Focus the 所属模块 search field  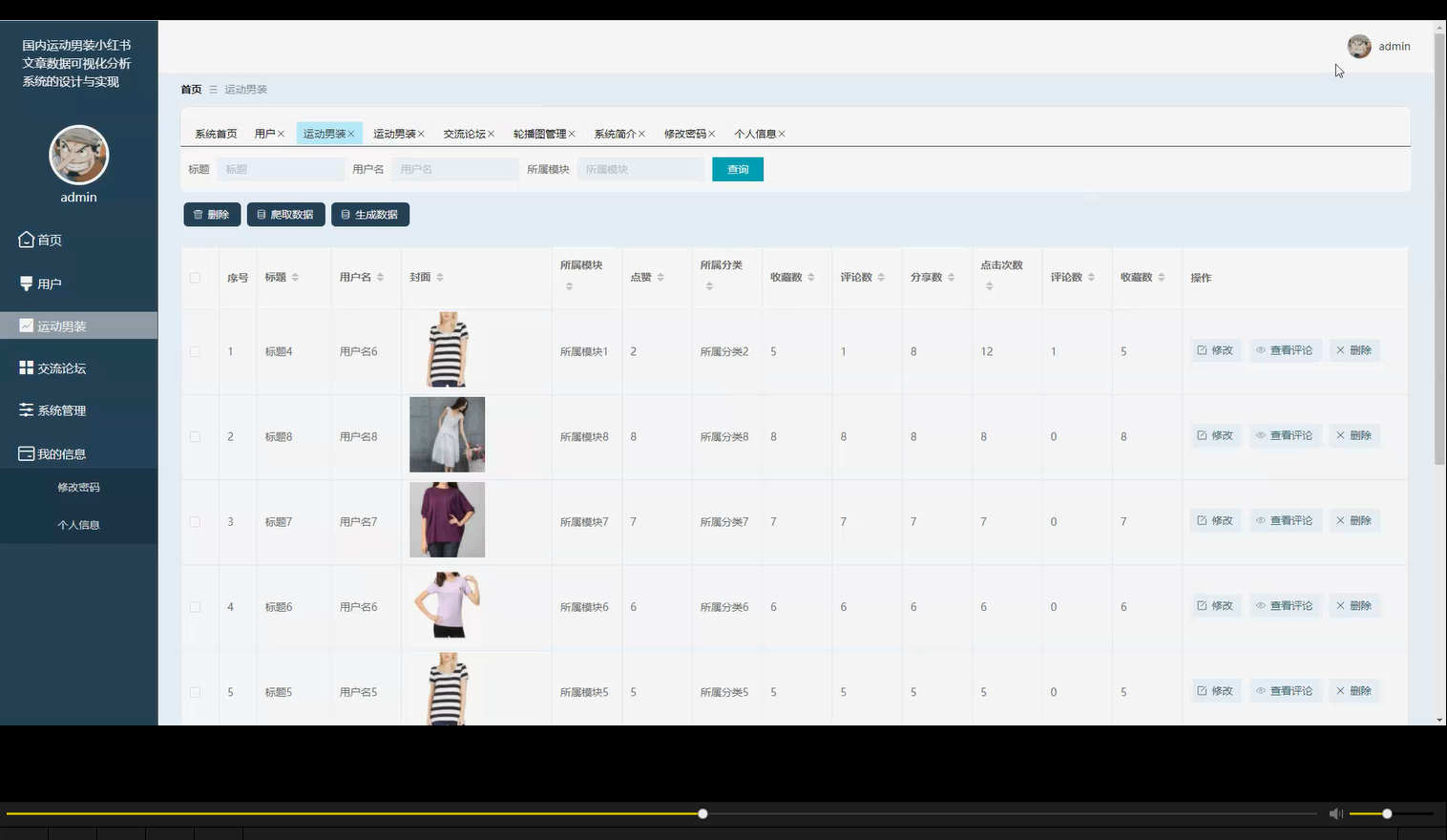click(640, 169)
